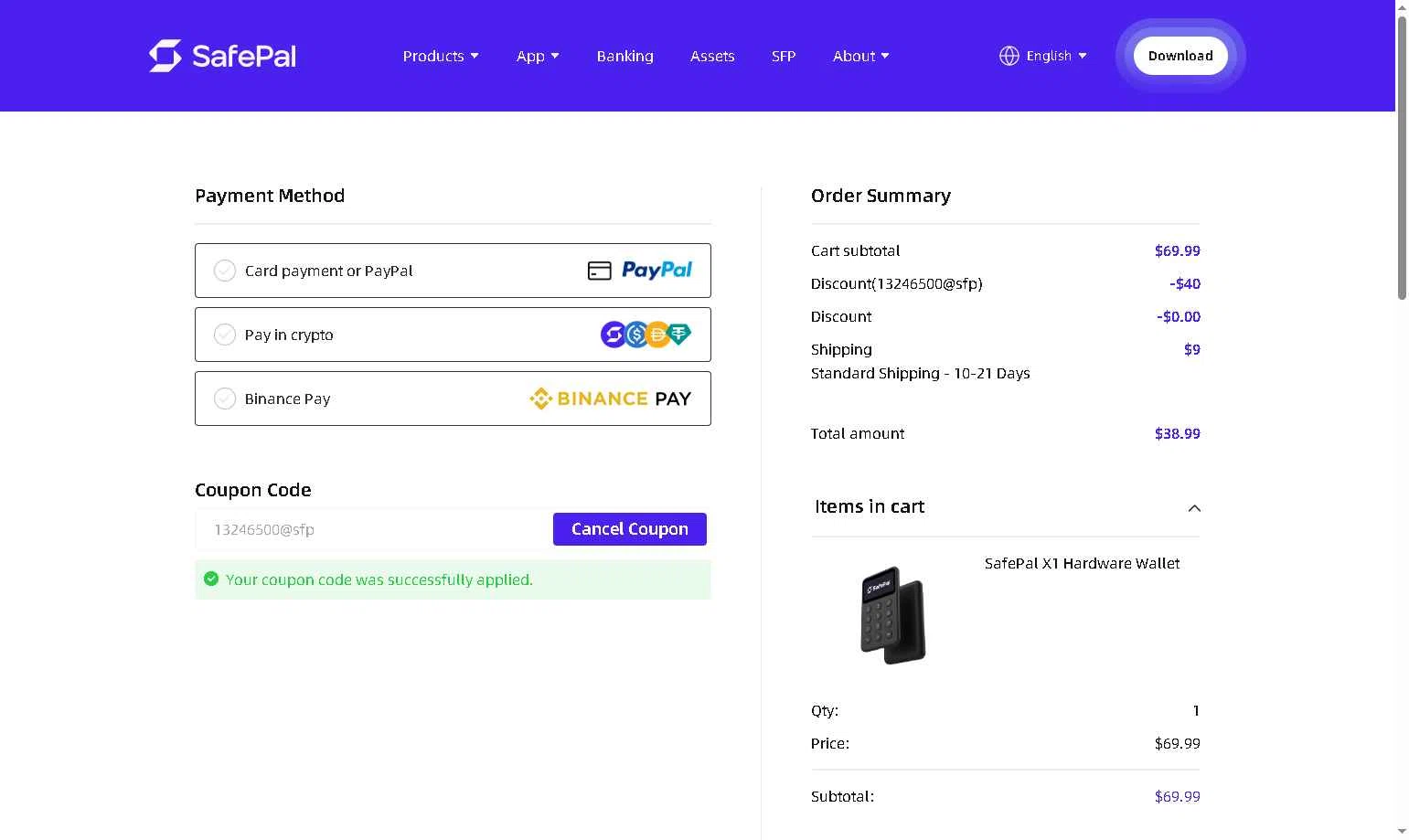The image size is (1409, 840).
Task: Click the Binance Pay logo
Action: pyautogui.click(x=610, y=399)
